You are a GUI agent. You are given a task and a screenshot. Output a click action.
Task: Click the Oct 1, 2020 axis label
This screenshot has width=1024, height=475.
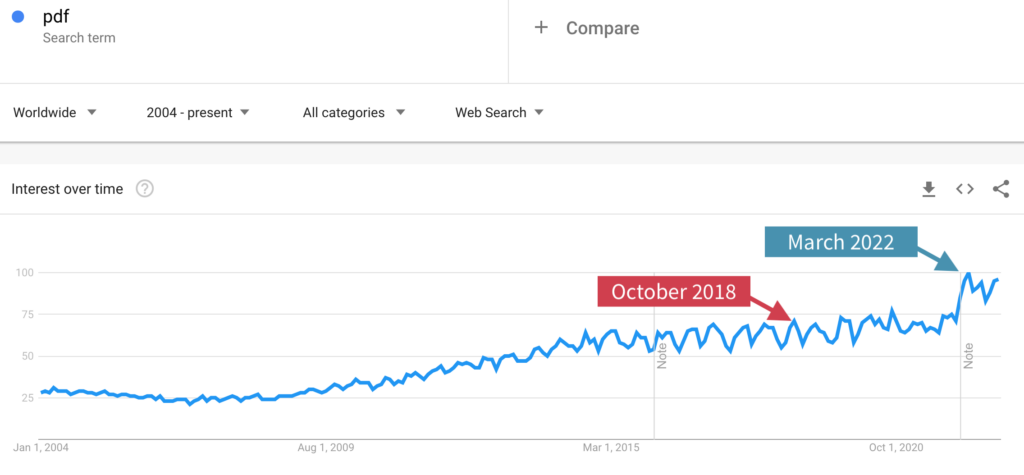[x=895, y=448]
